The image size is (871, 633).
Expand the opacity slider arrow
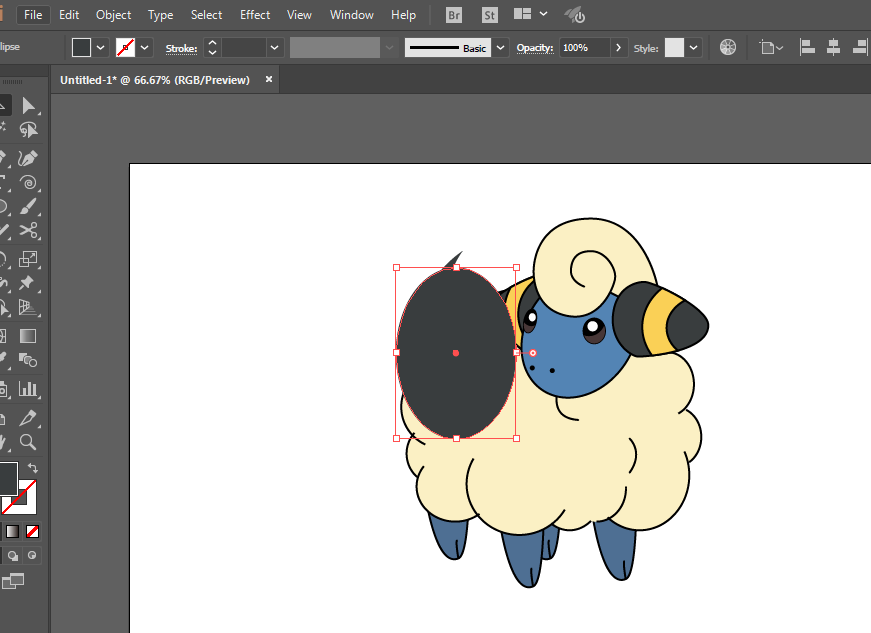618,48
